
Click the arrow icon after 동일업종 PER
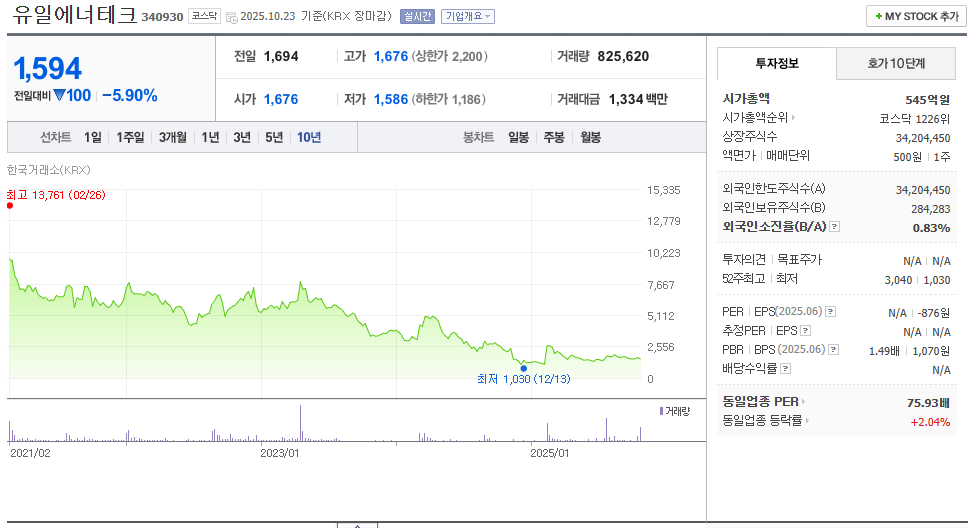804,402
